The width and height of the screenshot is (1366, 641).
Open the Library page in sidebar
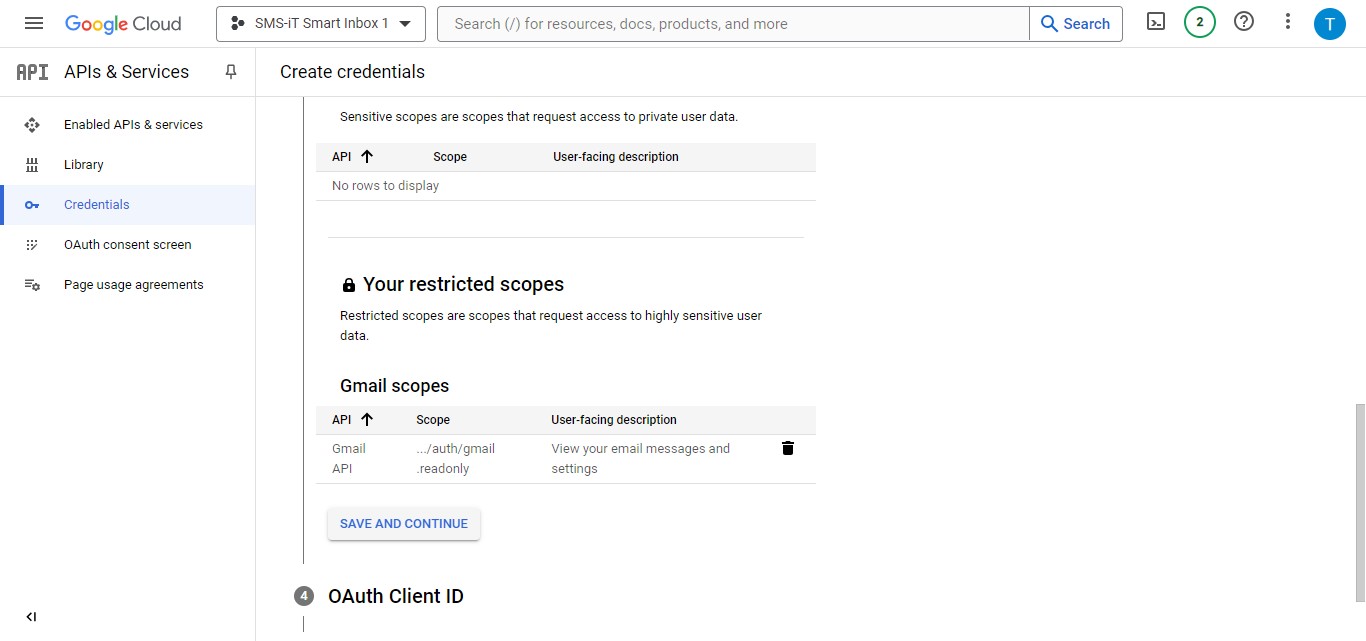click(83, 165)
